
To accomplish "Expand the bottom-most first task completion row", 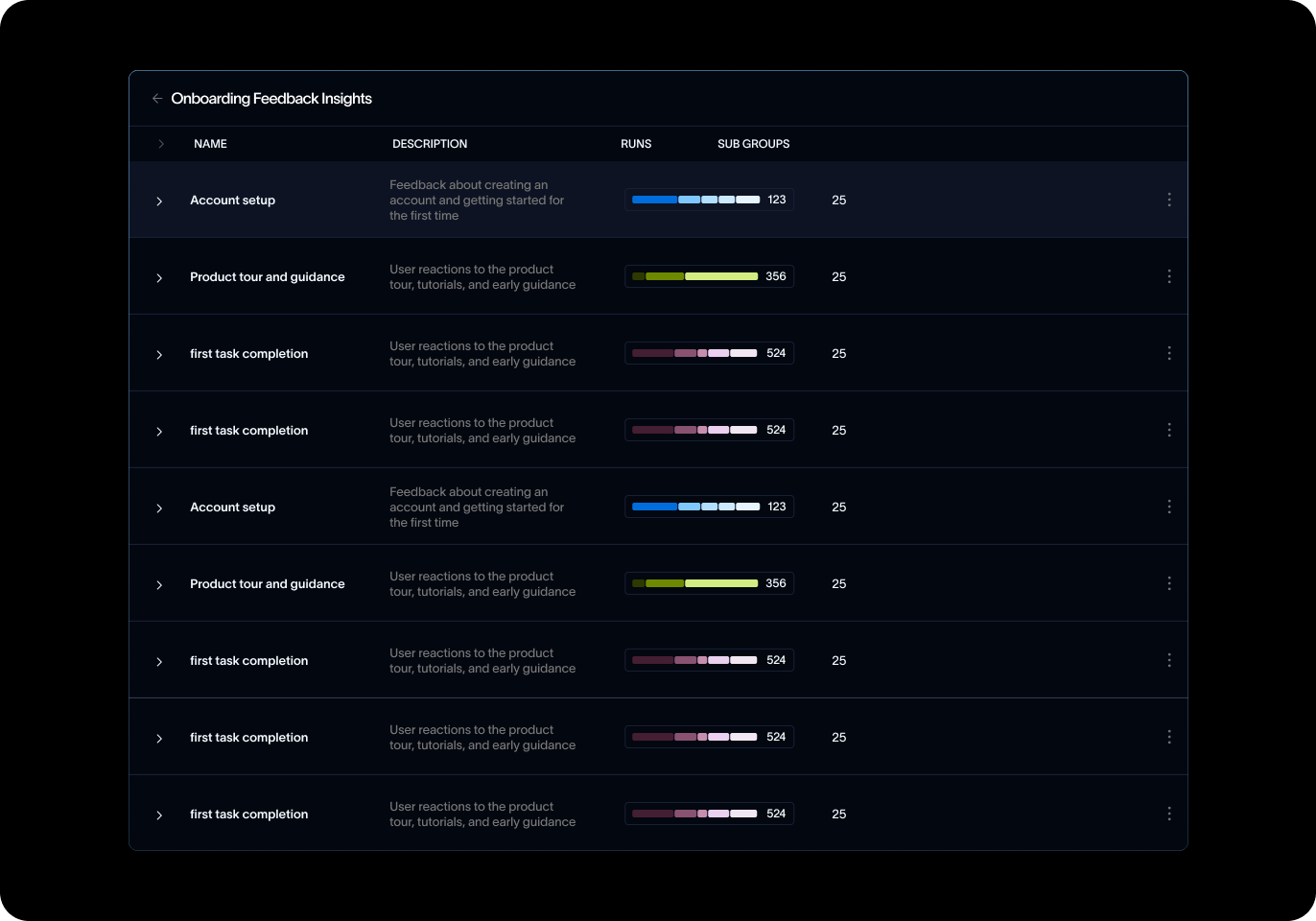I will point(159,815).
